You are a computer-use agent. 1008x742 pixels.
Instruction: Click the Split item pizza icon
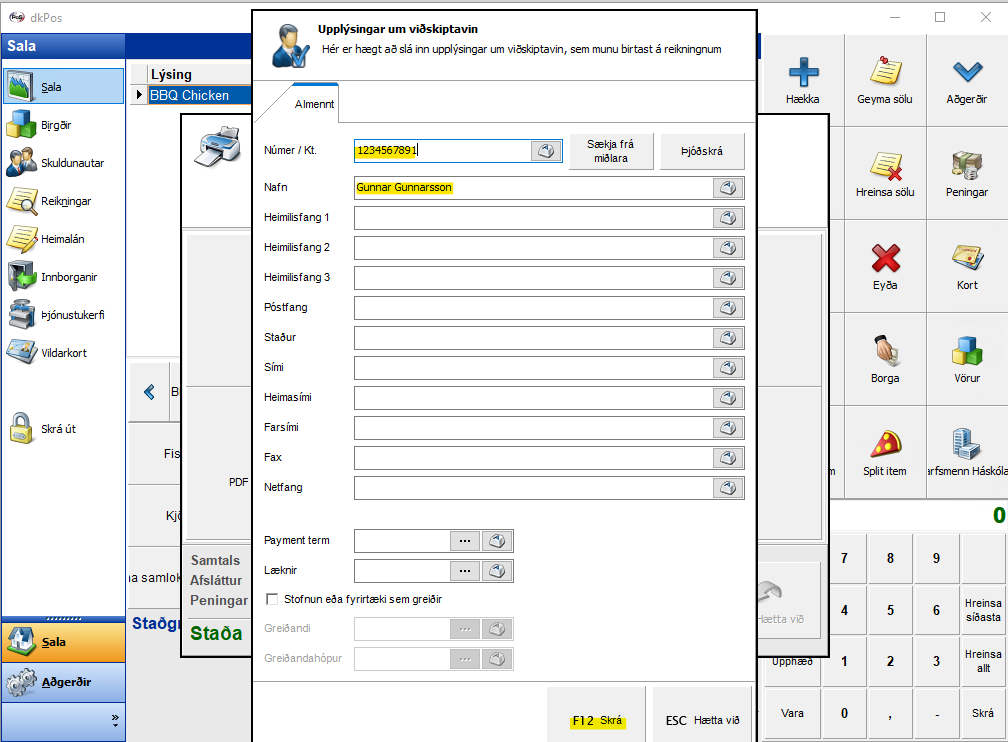884,446
